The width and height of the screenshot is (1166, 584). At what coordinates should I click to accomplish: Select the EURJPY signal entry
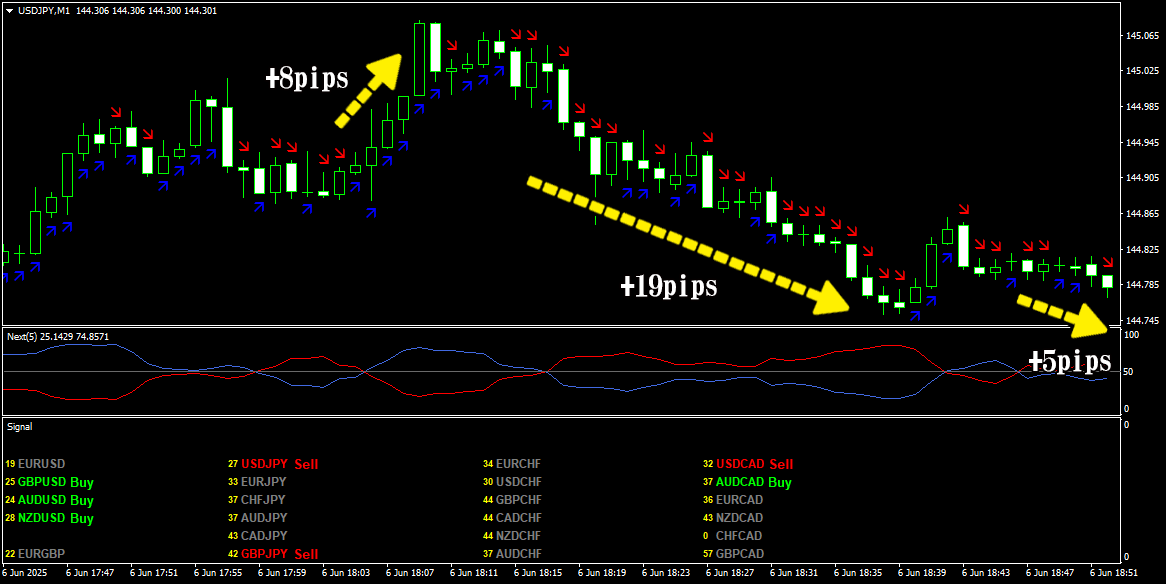tap(257, 482)
